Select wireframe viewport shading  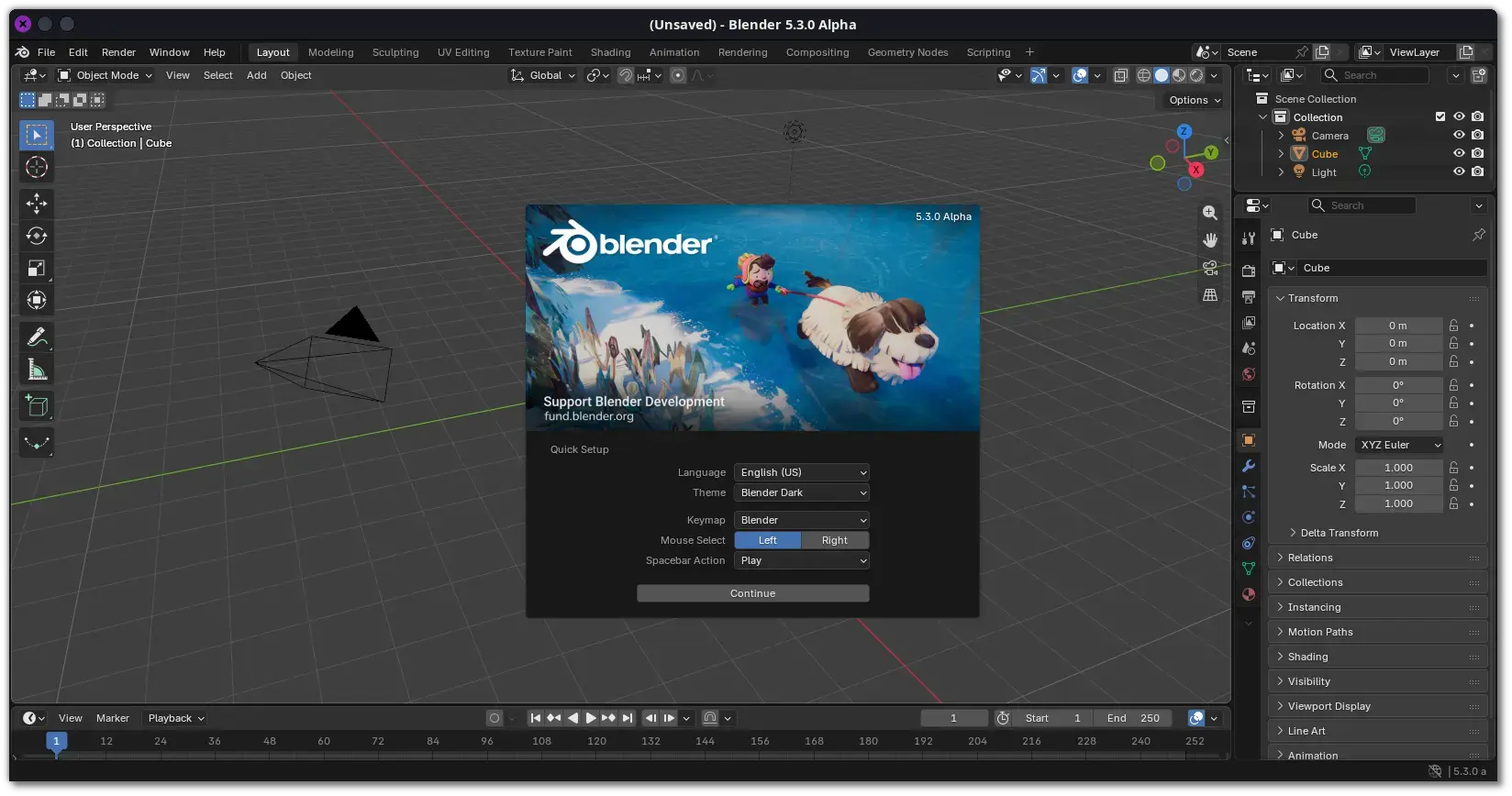(x=1144, y=75)
